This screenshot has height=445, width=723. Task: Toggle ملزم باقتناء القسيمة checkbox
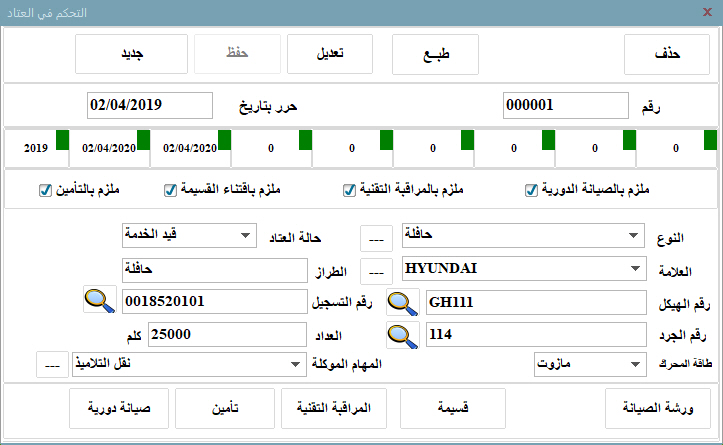pyautogui.click(x=170, y=190)
